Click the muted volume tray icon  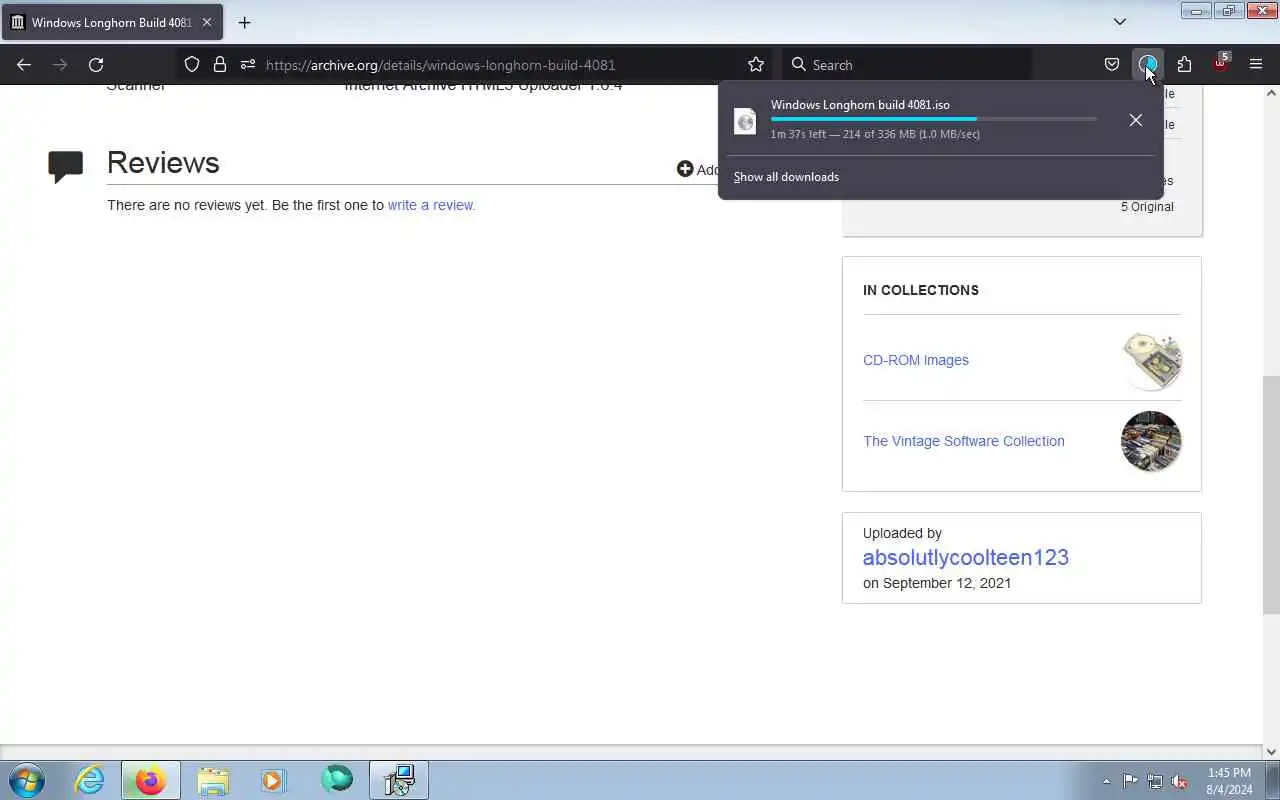tap(1180, 781)
